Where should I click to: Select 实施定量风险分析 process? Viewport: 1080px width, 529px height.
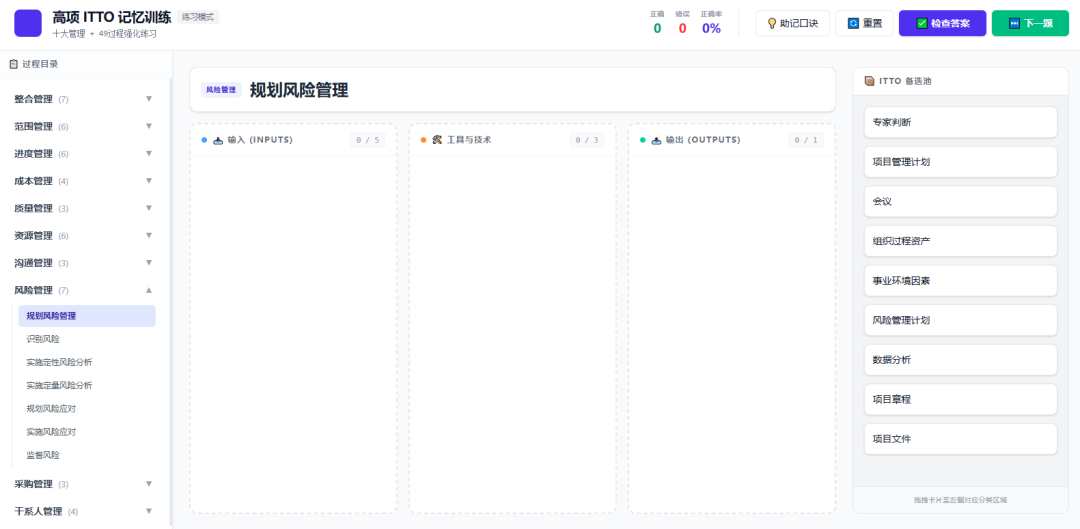87,386
